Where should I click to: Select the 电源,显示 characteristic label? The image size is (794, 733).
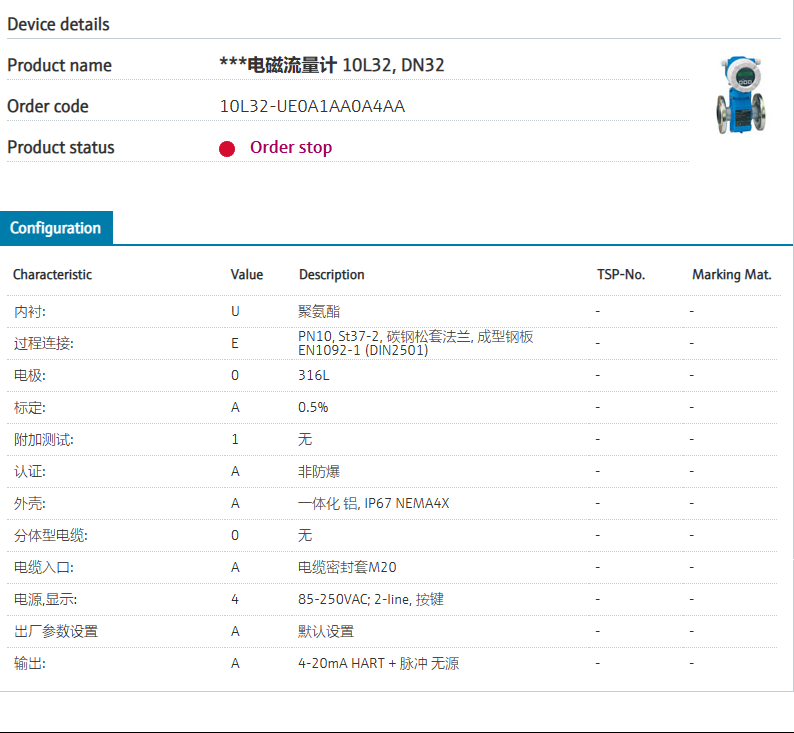pyautogui.click(x=46, y=599)
